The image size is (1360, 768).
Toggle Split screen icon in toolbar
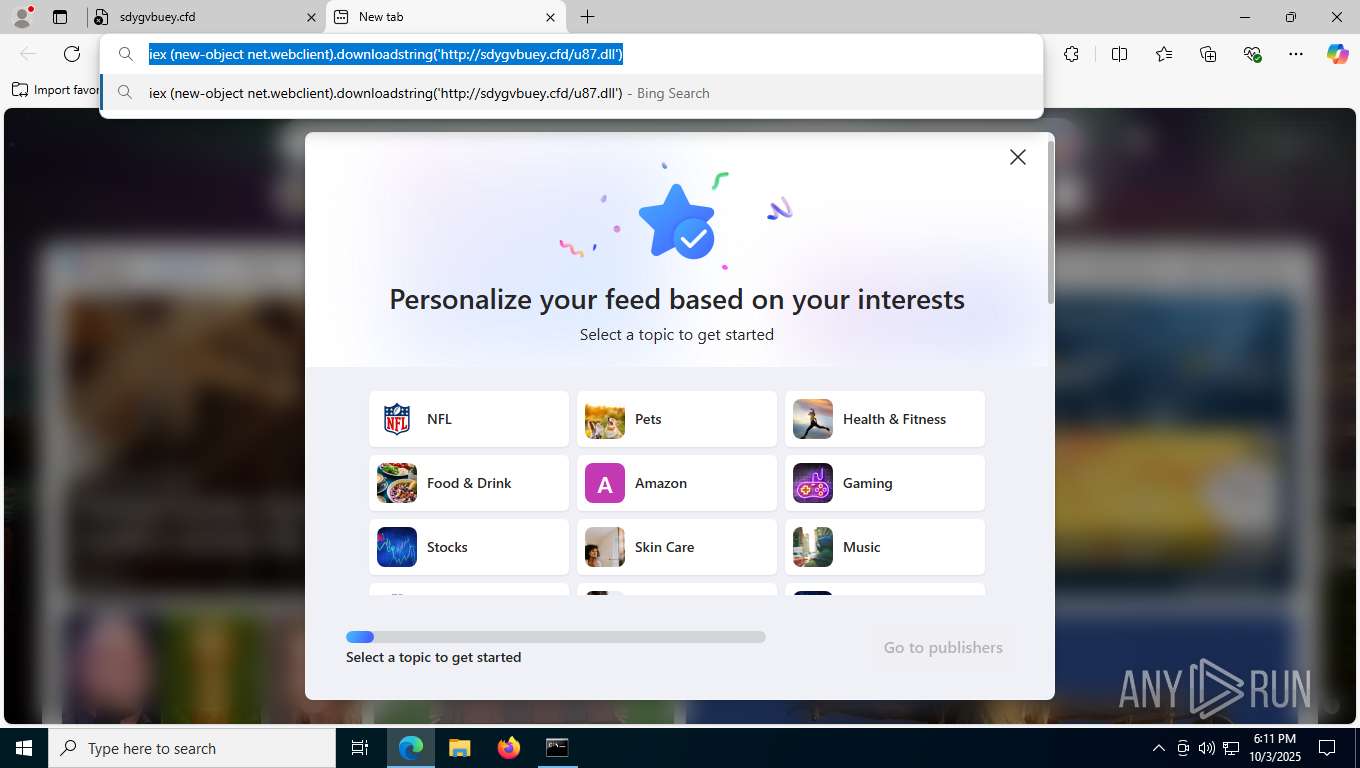click(1120, 54)
